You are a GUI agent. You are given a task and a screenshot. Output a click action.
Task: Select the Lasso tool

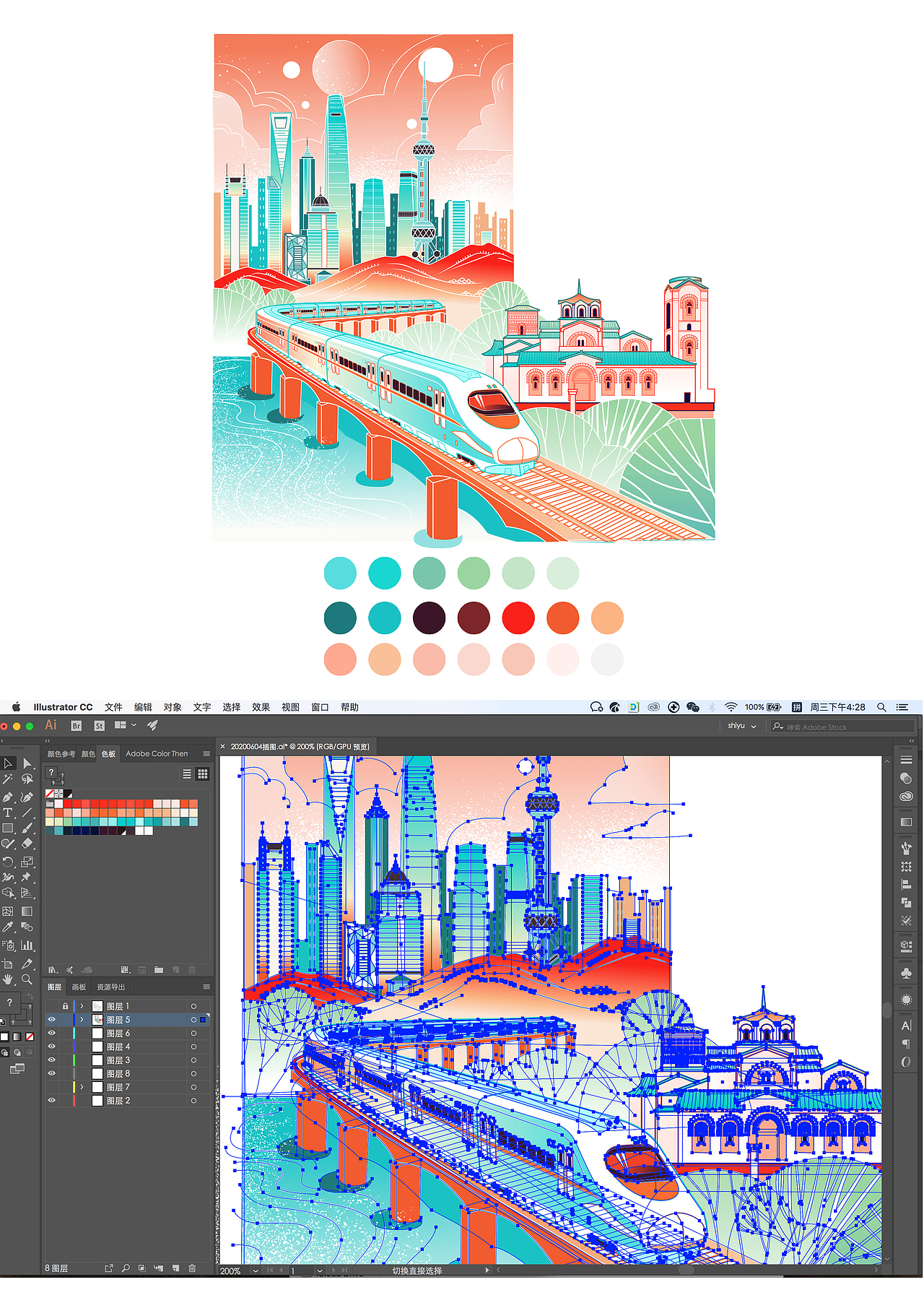tap(27, 779)
